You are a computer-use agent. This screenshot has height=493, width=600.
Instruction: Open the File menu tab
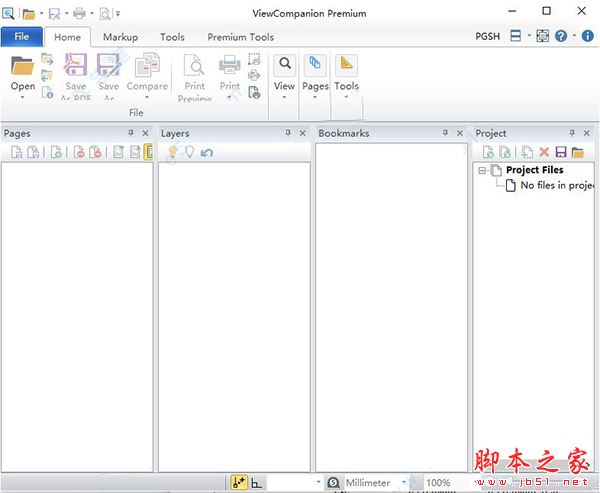click(21, 37)
